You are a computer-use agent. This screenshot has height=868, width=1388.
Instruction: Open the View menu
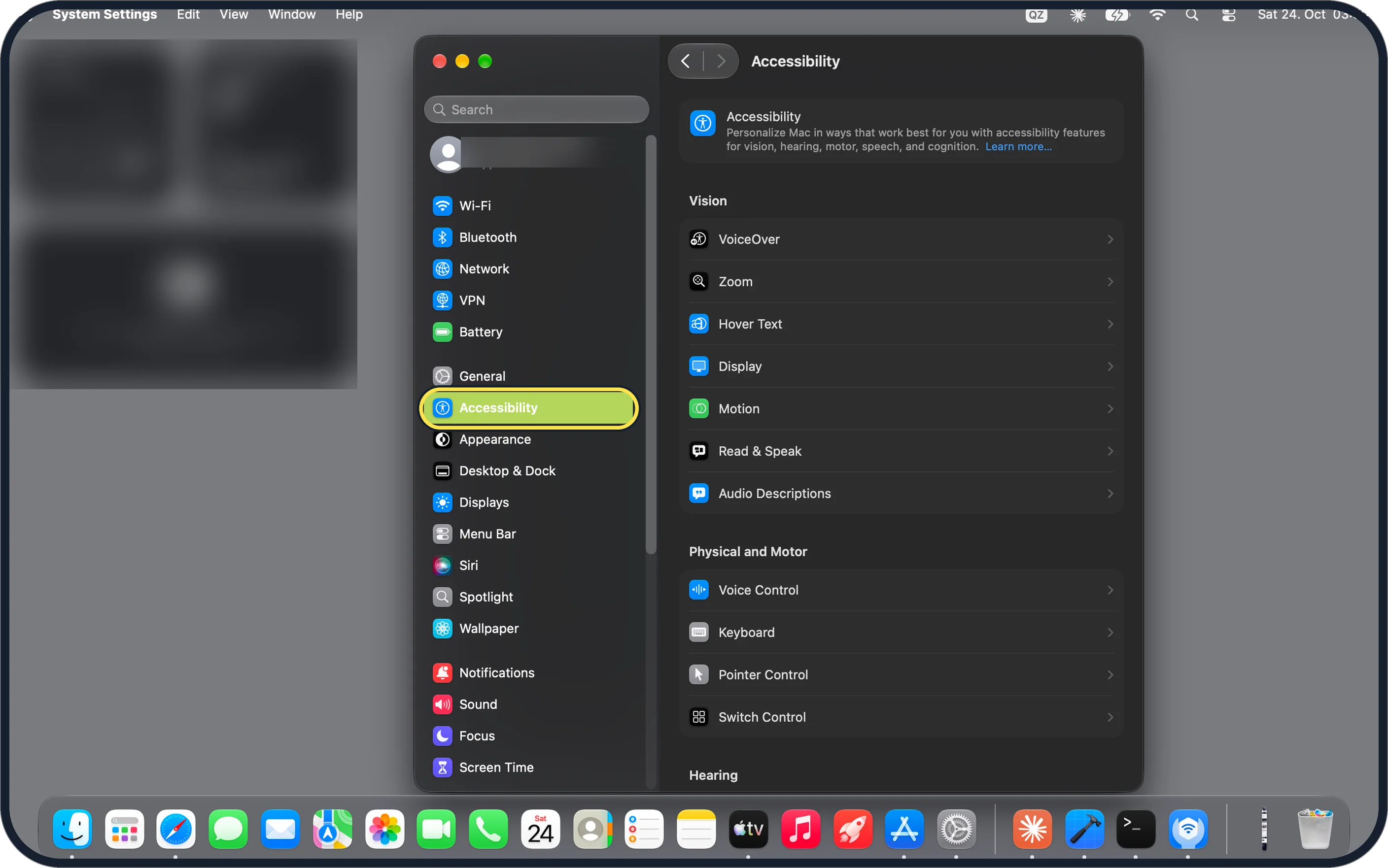point(234,14)
